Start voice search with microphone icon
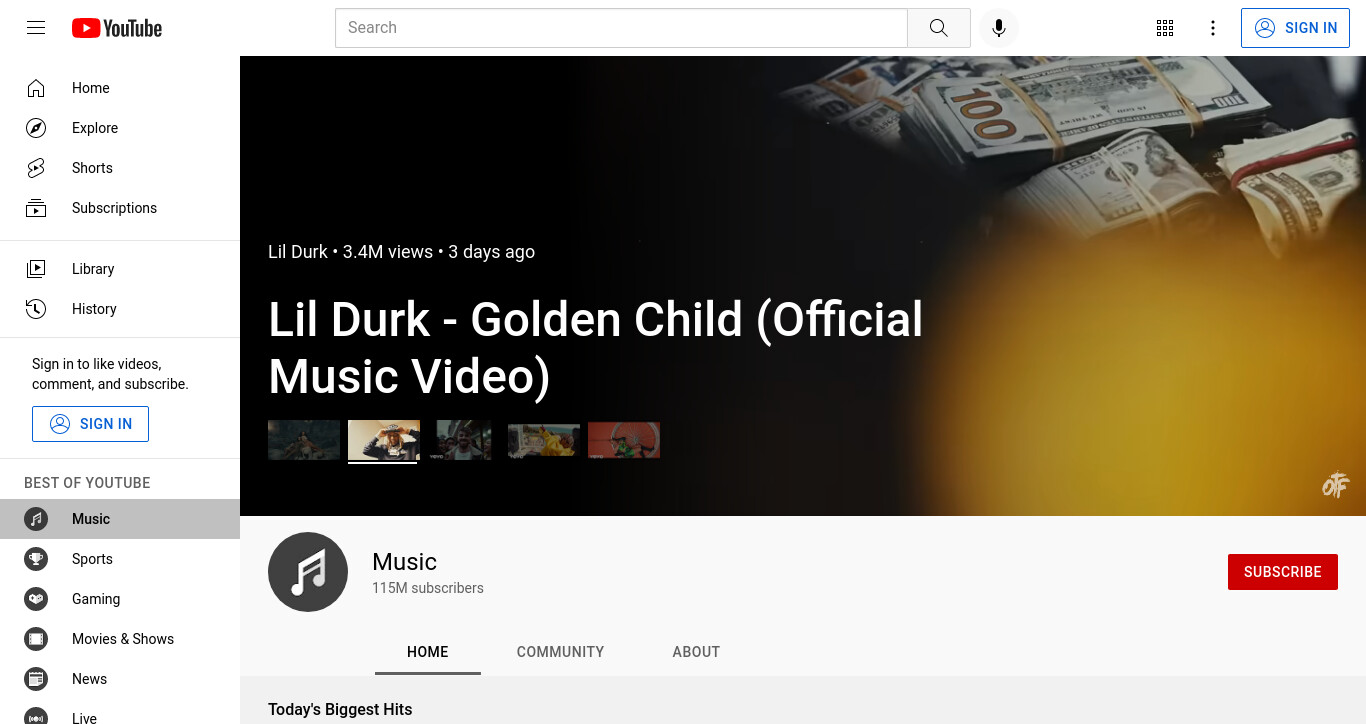Screen dimensions: 1366x724 pyautogui.click(x=998, y=28)
